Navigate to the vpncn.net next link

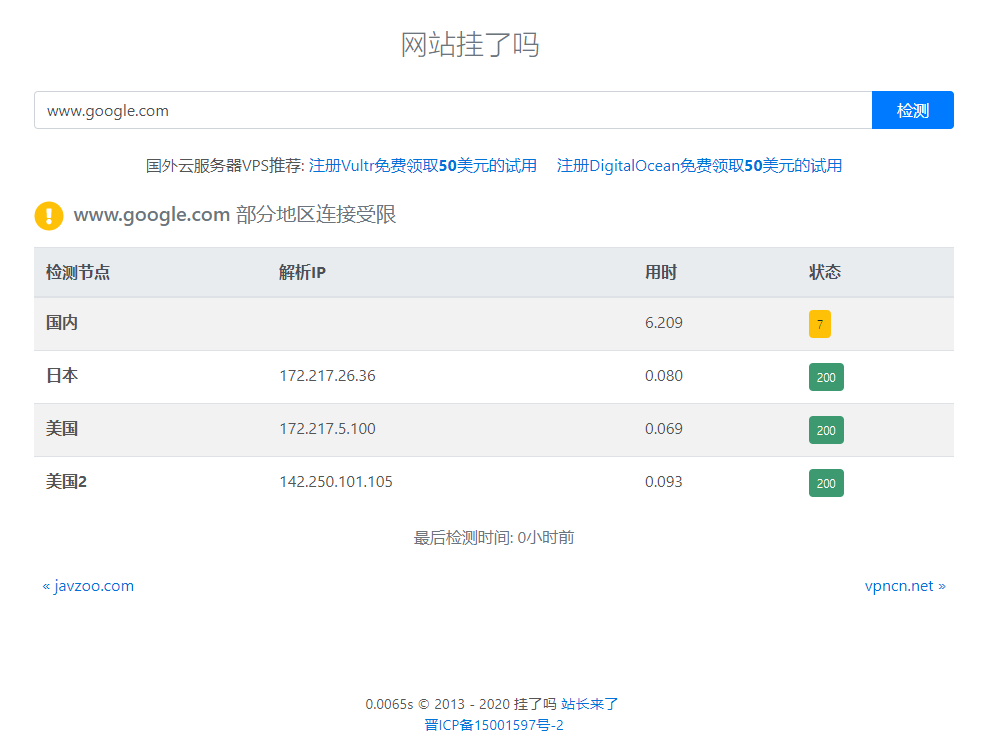[x=904, y=586]
